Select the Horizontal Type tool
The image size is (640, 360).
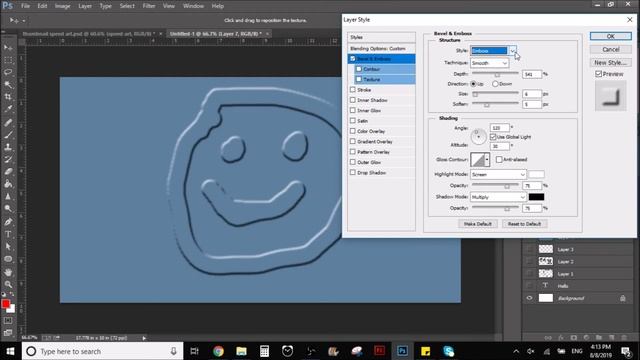point(8,234)
